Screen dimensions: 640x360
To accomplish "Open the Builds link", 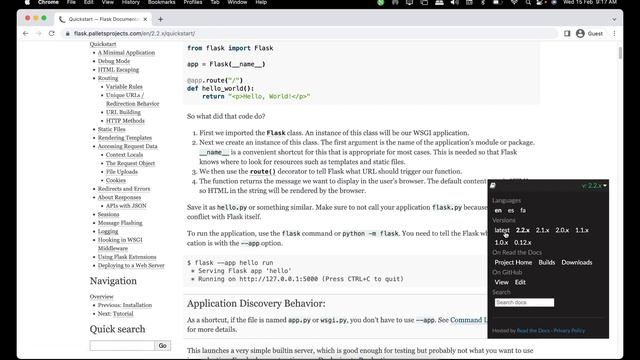I will (547, 262).
